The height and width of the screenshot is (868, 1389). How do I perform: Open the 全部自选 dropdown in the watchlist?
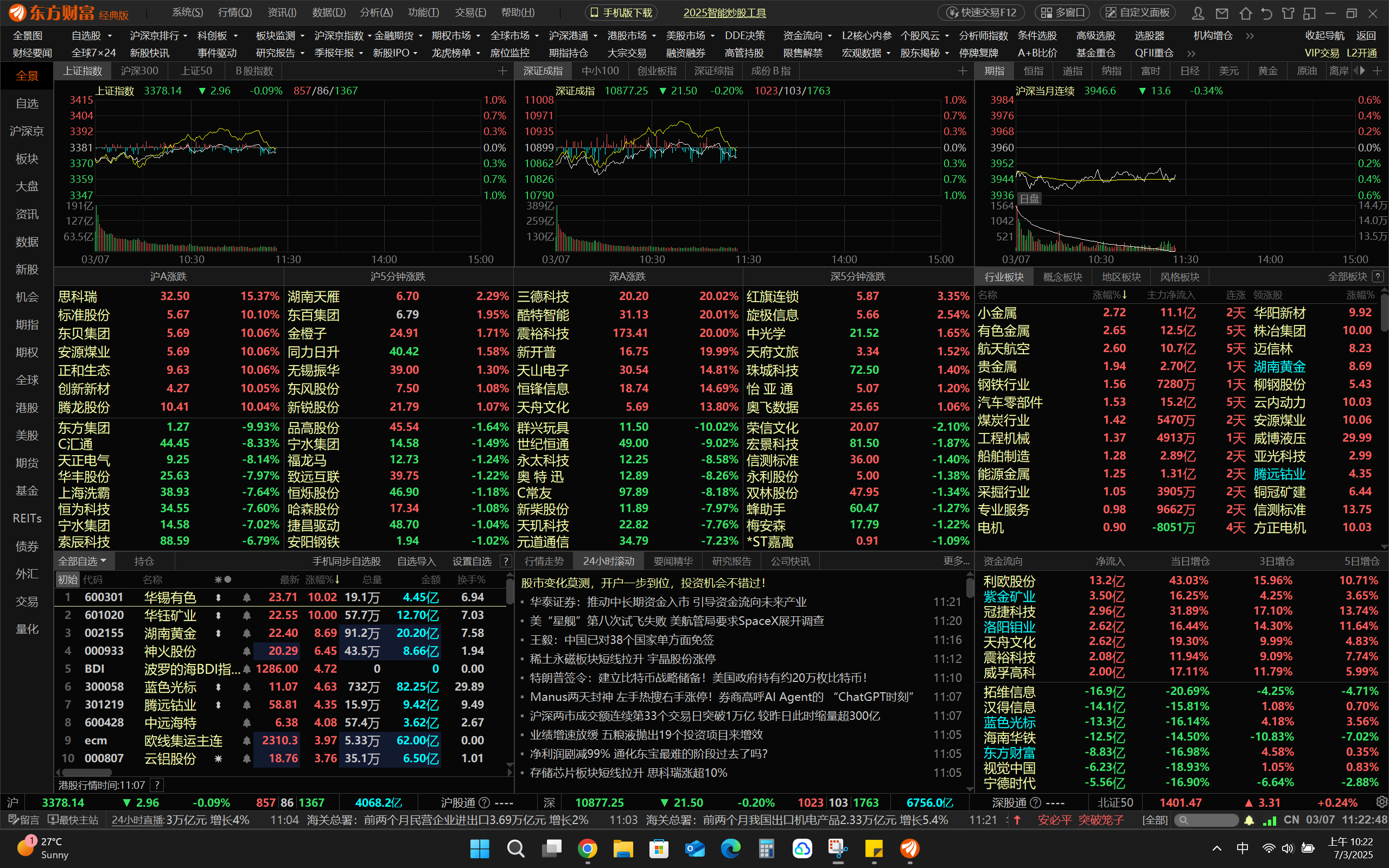click(82, 561)
